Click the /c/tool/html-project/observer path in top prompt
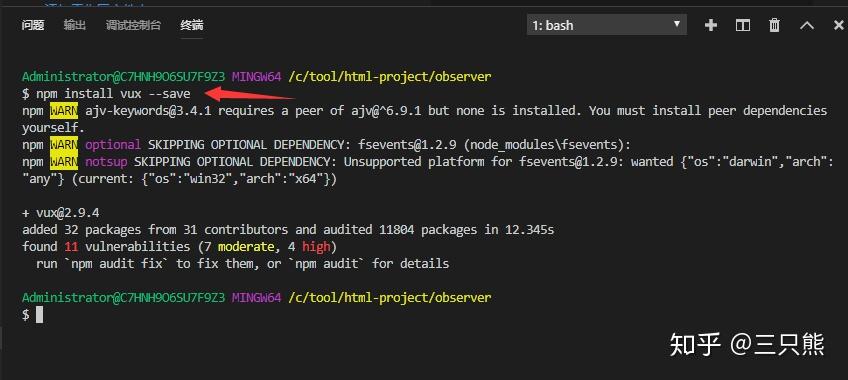The height and width of the screenshot is (380, 848). pos(390,77)
